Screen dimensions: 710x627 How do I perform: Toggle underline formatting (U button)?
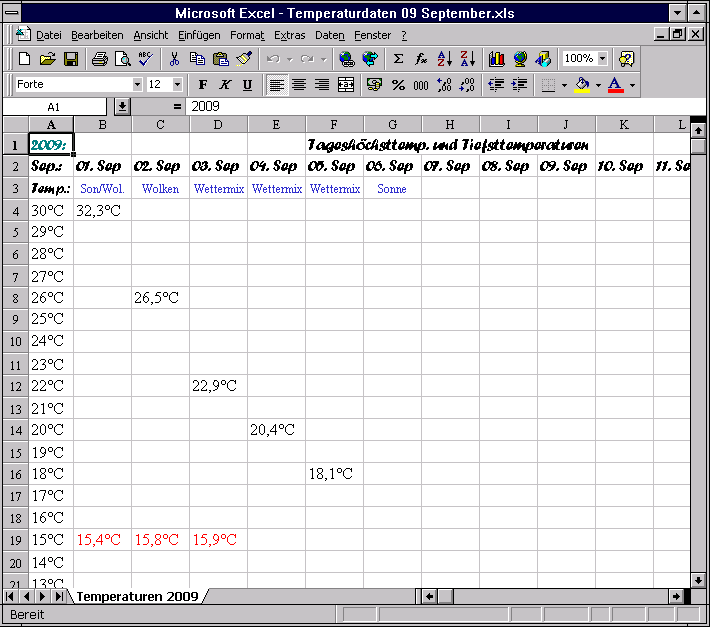coord(247,85)
